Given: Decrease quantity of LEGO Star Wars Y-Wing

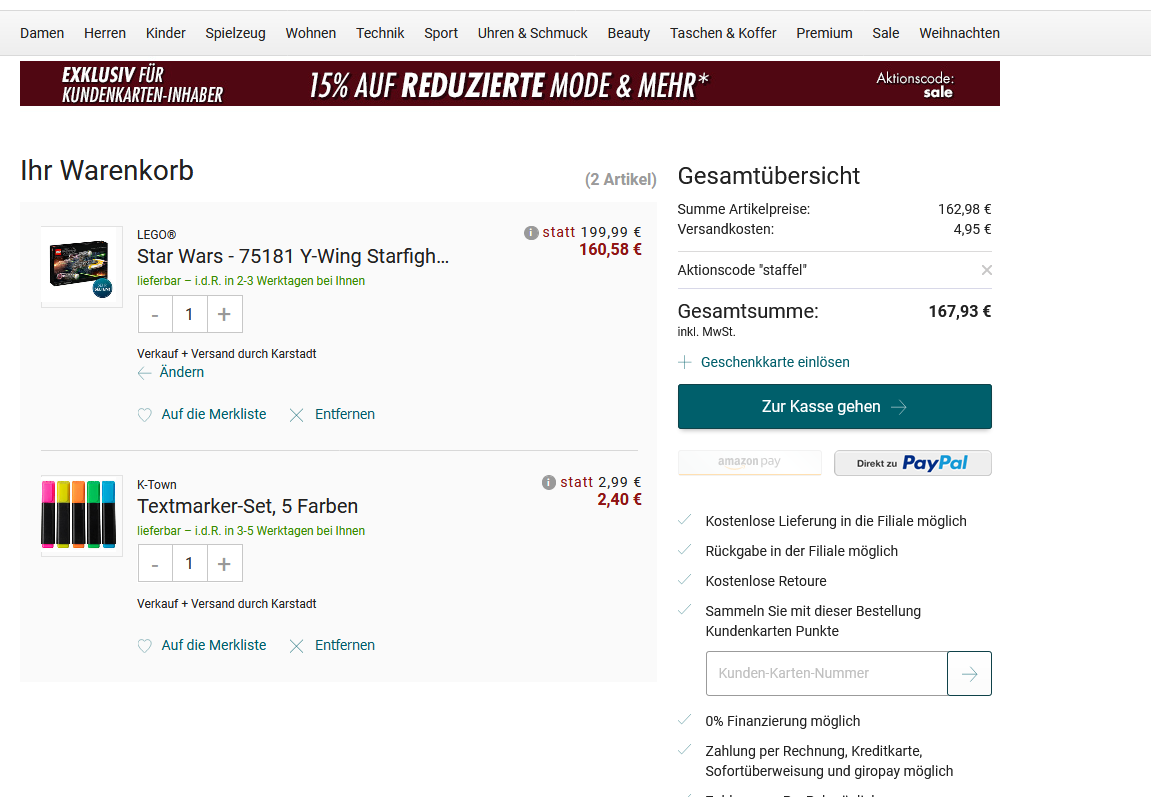Looking at the screenshot, I should pyautogui.click(x=155, y=314).
